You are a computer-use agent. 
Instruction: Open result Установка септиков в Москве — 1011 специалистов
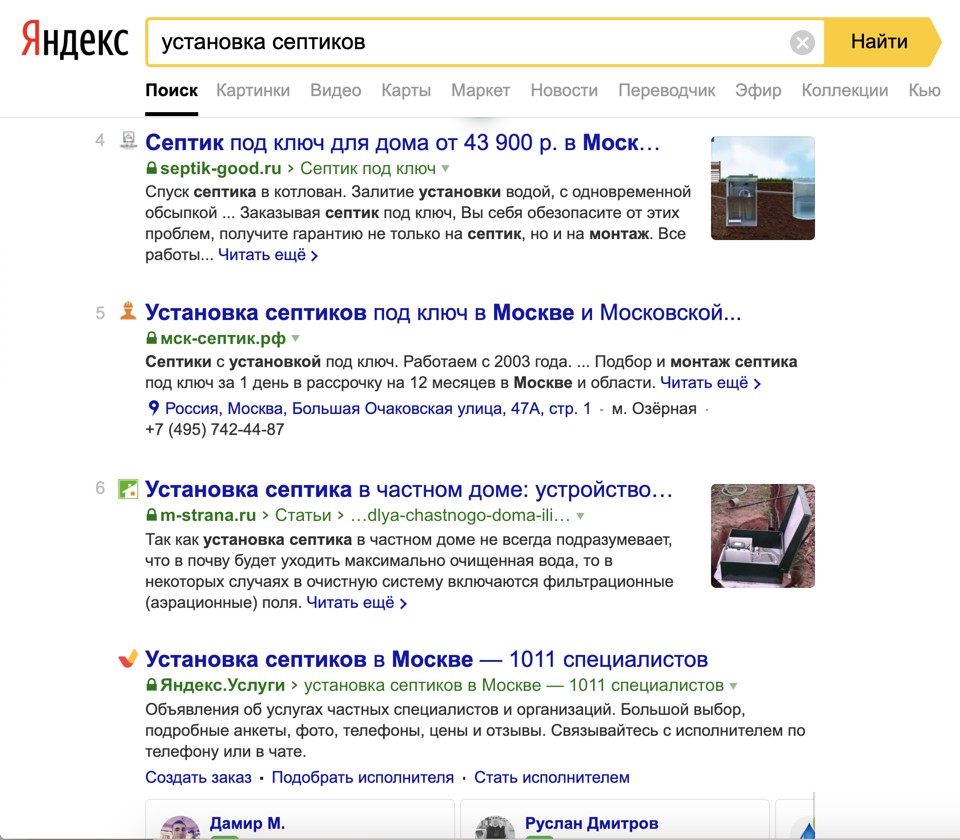pyautogui.click(x=426, y=659)
